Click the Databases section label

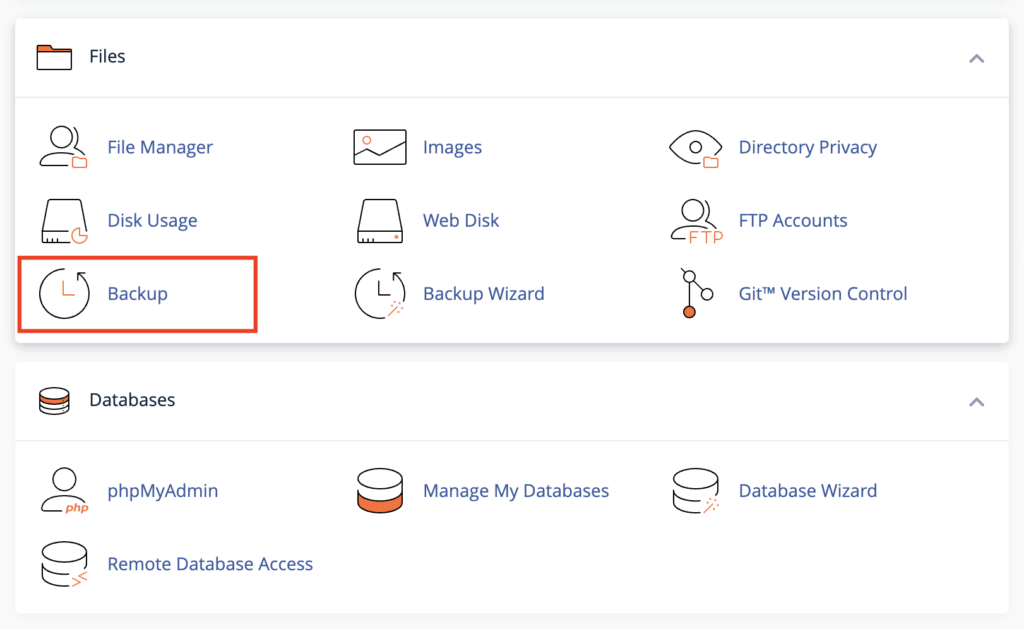131,400
